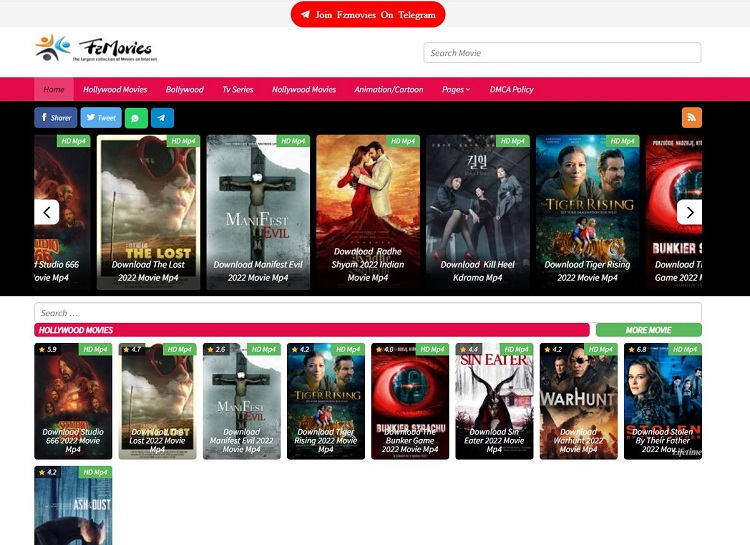Open the More Movie button
Image resolution: width=750 pixels, height=545 pixels.
(649, 330)
